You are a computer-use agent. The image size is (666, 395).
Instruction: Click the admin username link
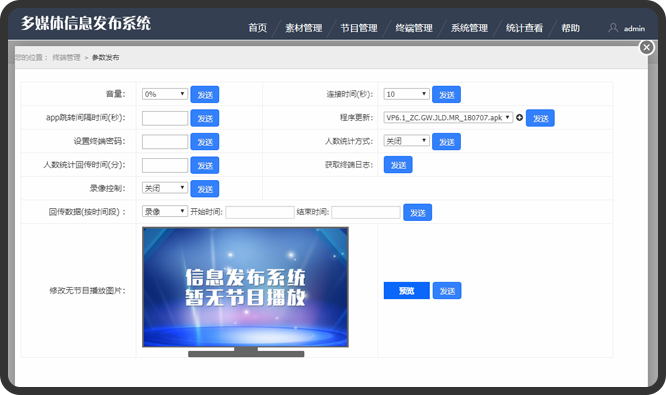click(634, 28)
